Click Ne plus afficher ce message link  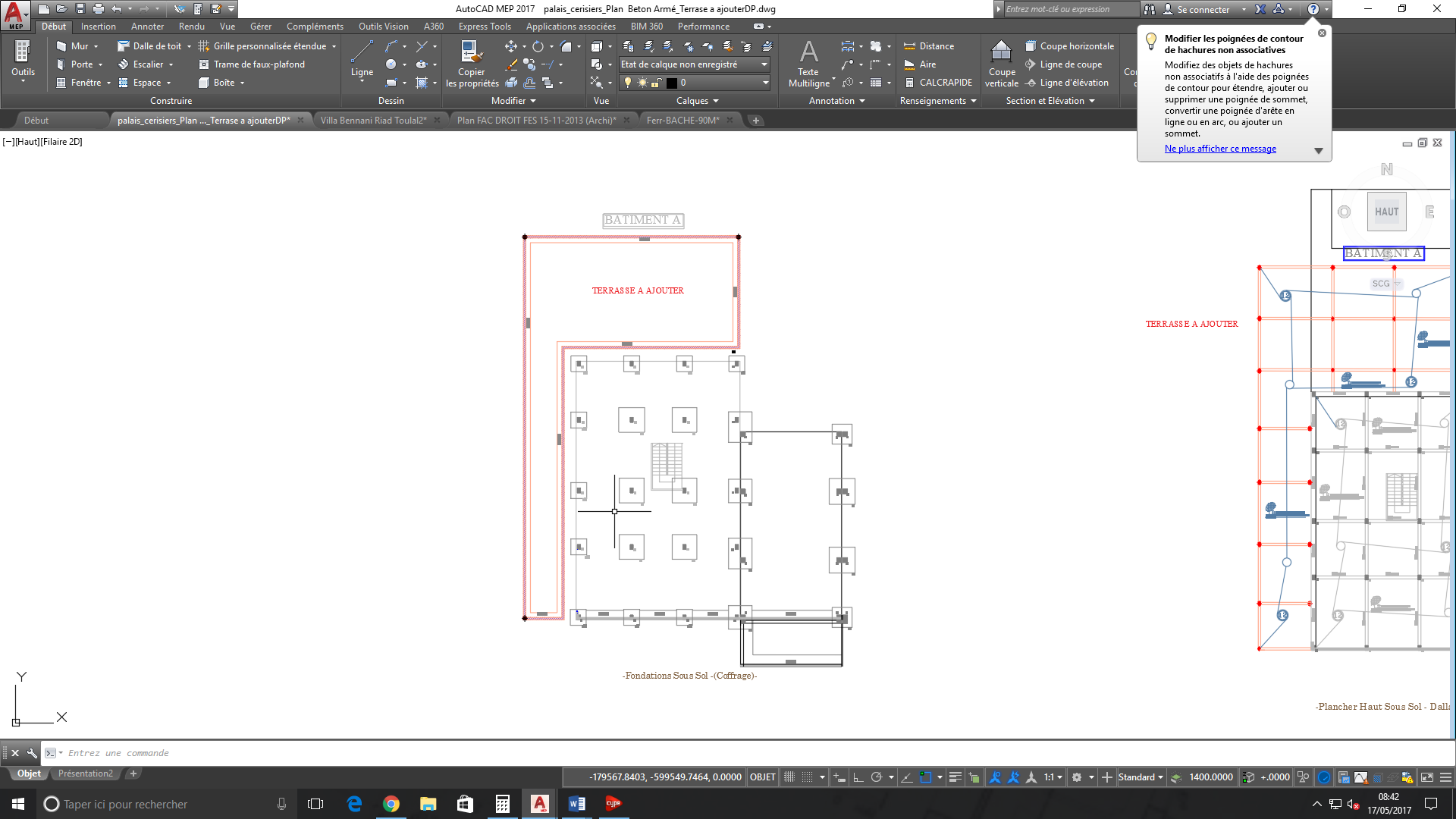point(1220,149)
